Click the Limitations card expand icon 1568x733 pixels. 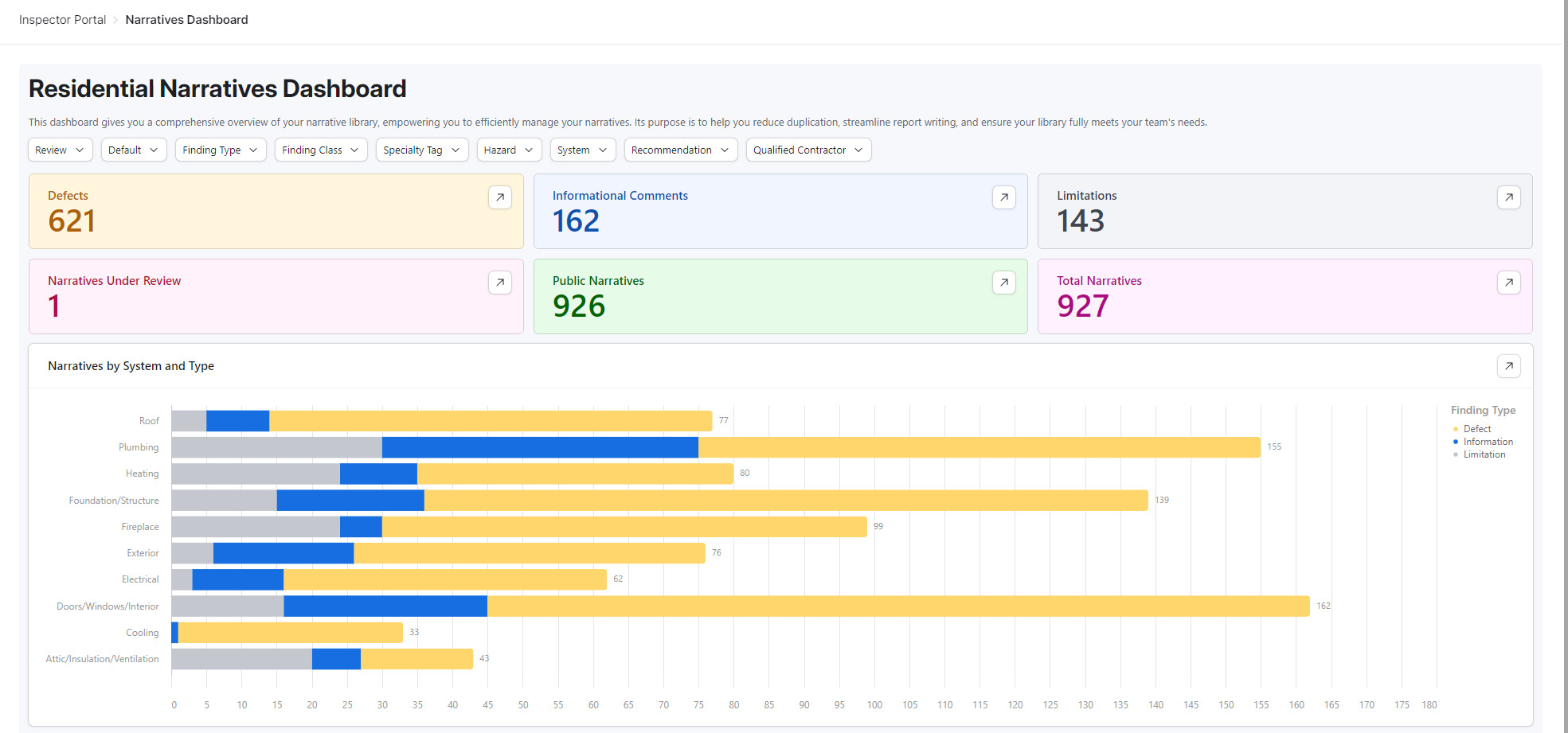pos(1508,197)
